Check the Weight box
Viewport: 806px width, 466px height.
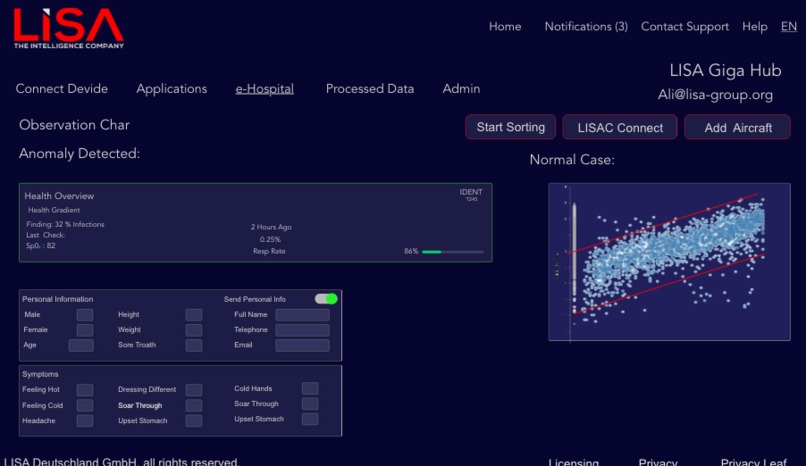pos(194,330)
